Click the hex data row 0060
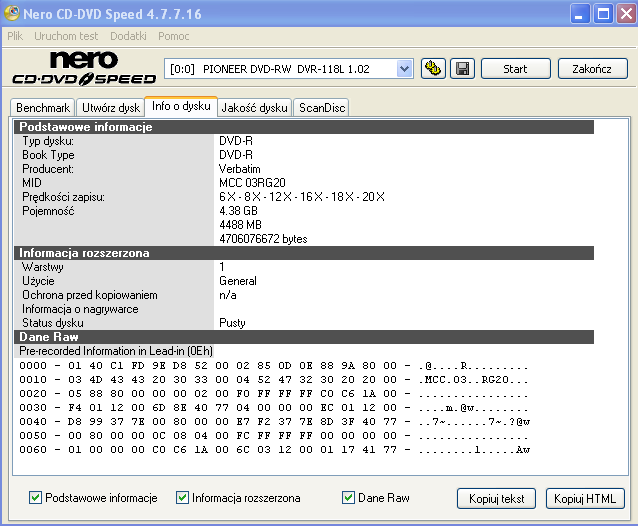The image size is (638, 526). tap(274, 450)
